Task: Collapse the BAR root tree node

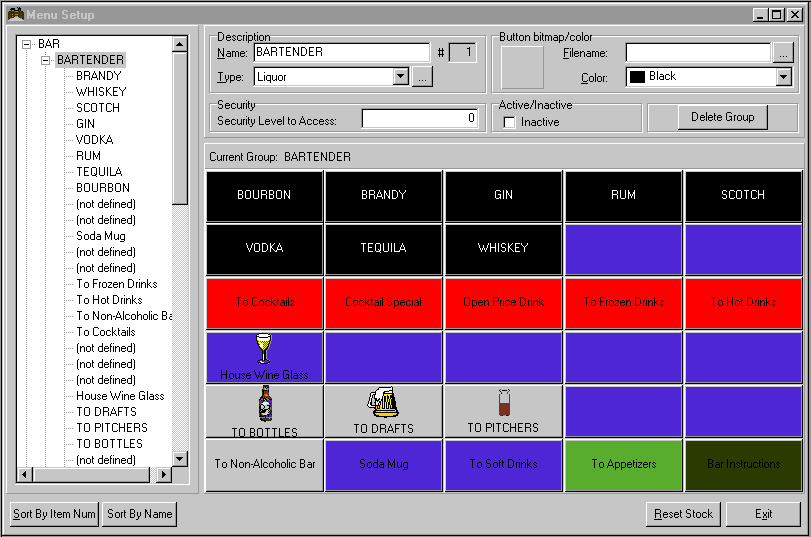Action: (x=27, y=44)
